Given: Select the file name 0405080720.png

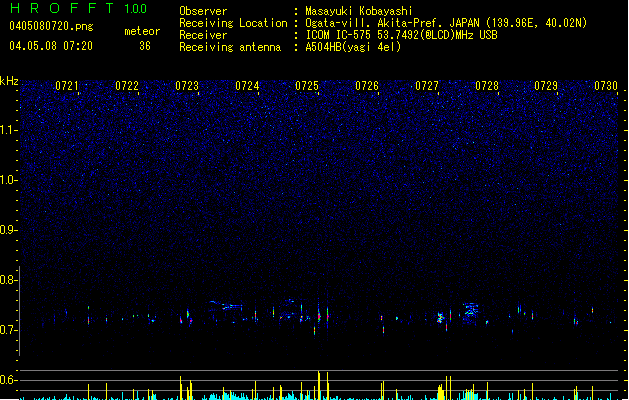Looking at the screenshot, I should [x=51, y=26].
